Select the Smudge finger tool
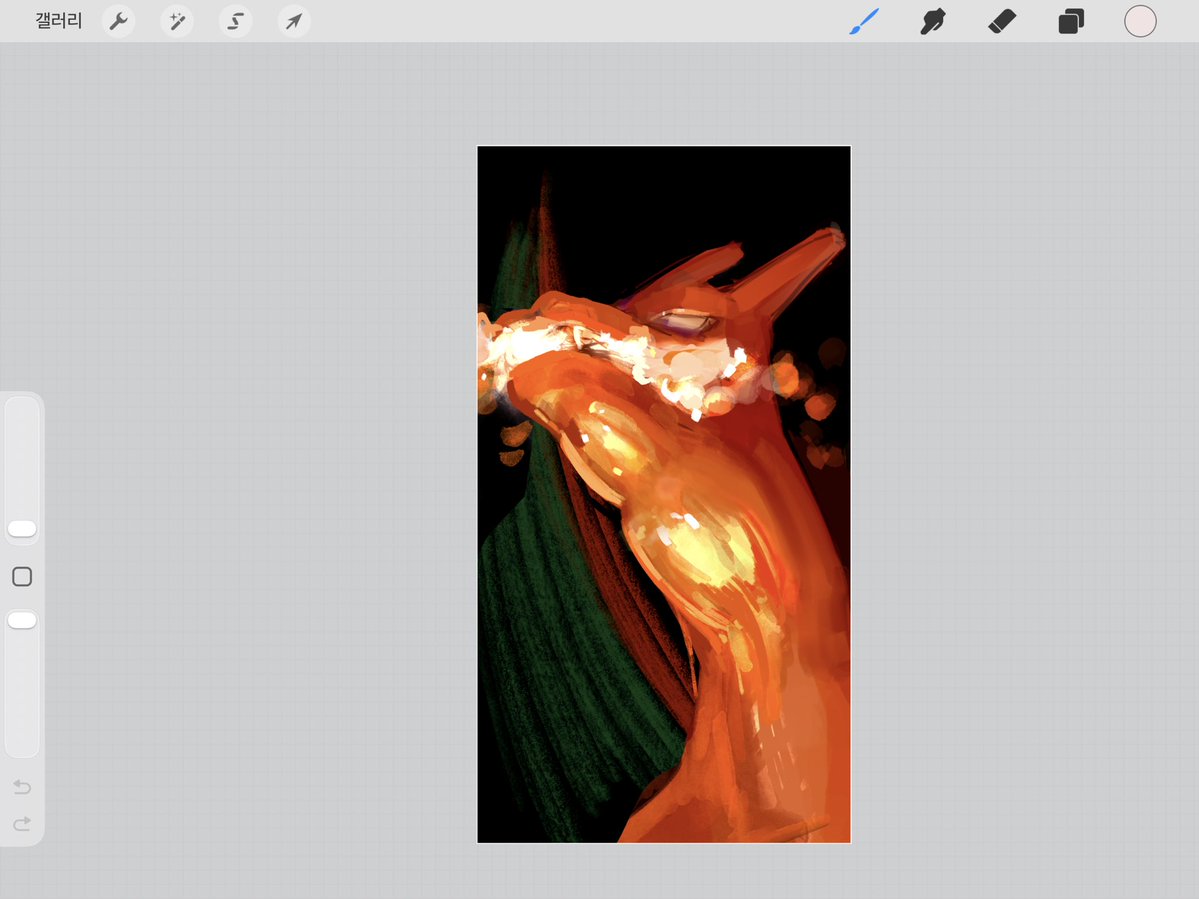The image size is (1199, 899). [x=933, y=21]
